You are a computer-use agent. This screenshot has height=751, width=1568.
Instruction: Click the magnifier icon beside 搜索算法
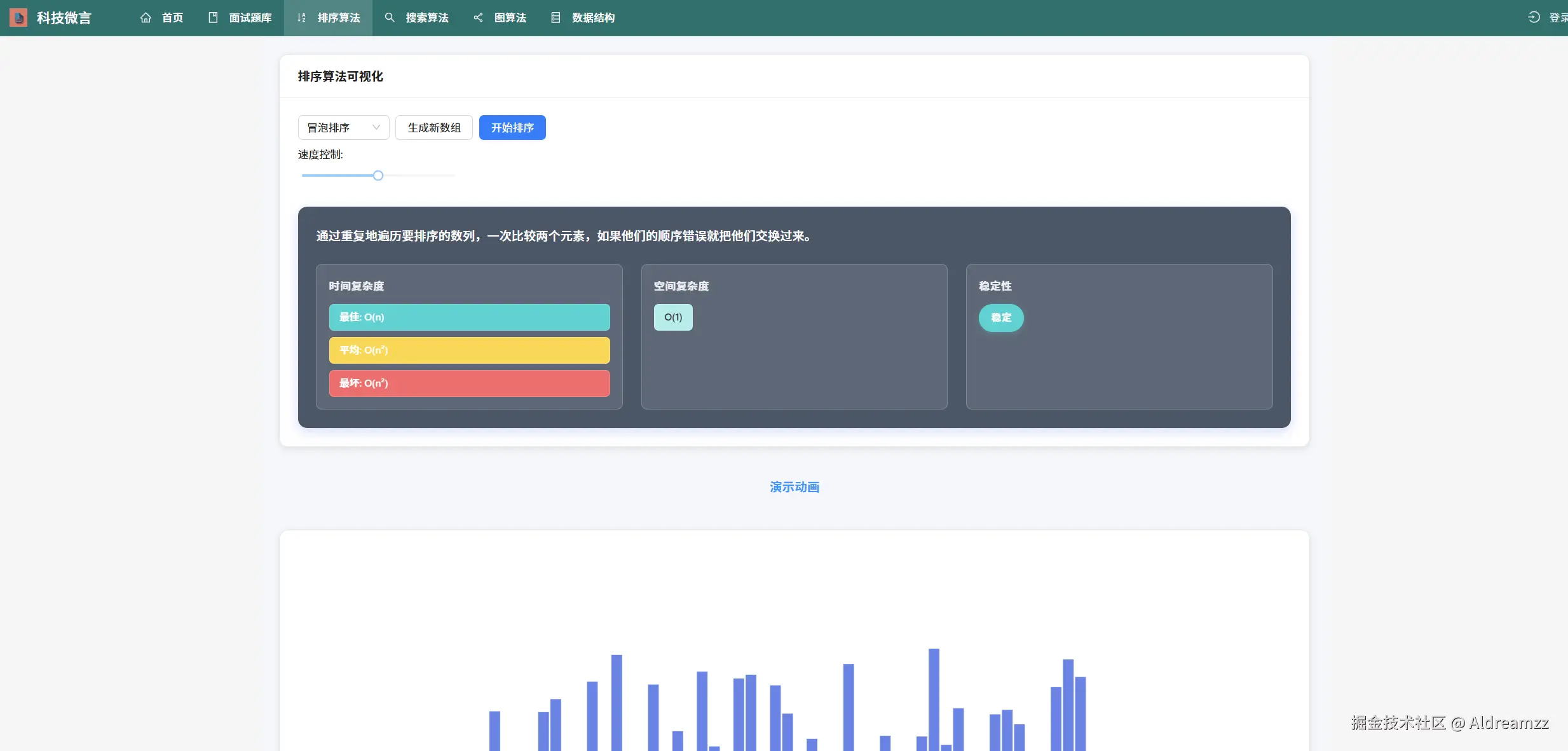coord(390,18)
